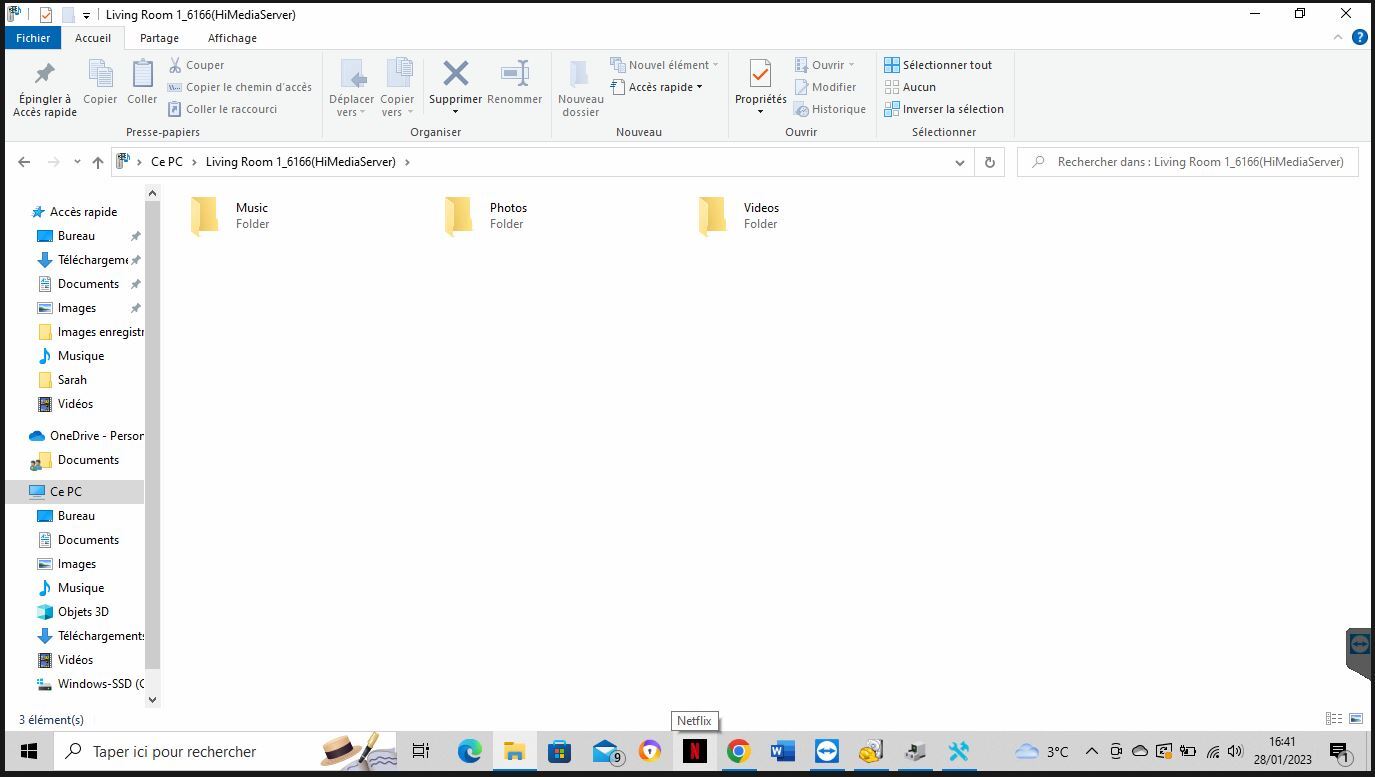1375x777 pixels.
Task: Click the Coller paste icon
Action: (142, 82)
